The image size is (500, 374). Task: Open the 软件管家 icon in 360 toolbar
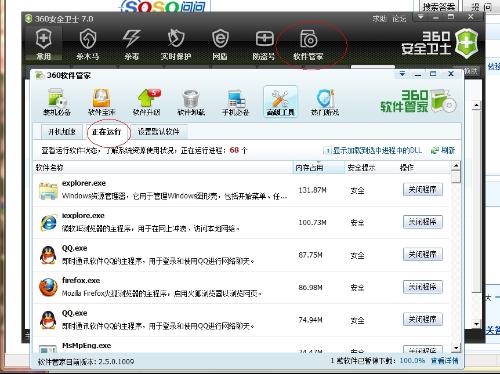point(308,45)
